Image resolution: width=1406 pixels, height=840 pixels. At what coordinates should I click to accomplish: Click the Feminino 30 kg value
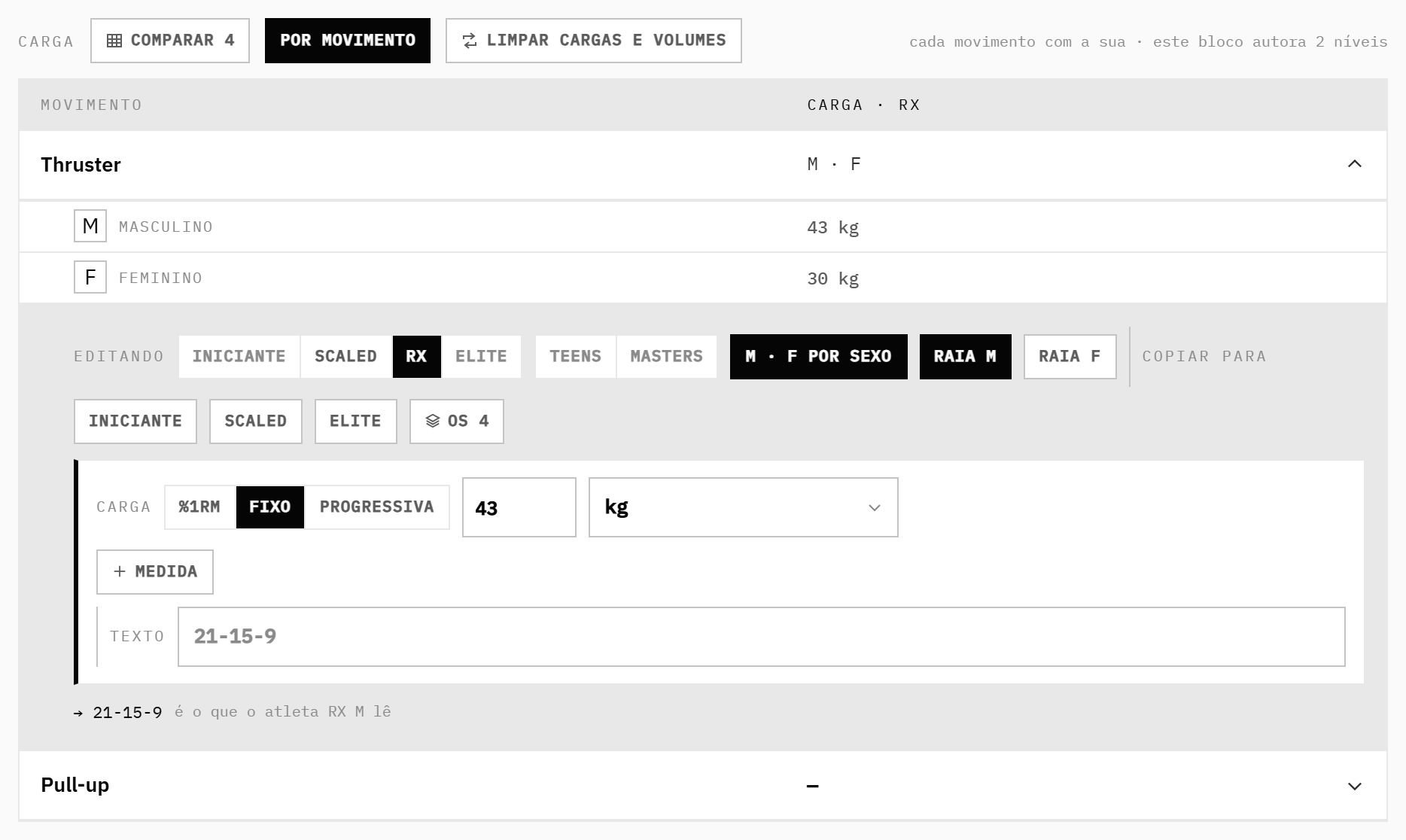(x=833, y=278)
